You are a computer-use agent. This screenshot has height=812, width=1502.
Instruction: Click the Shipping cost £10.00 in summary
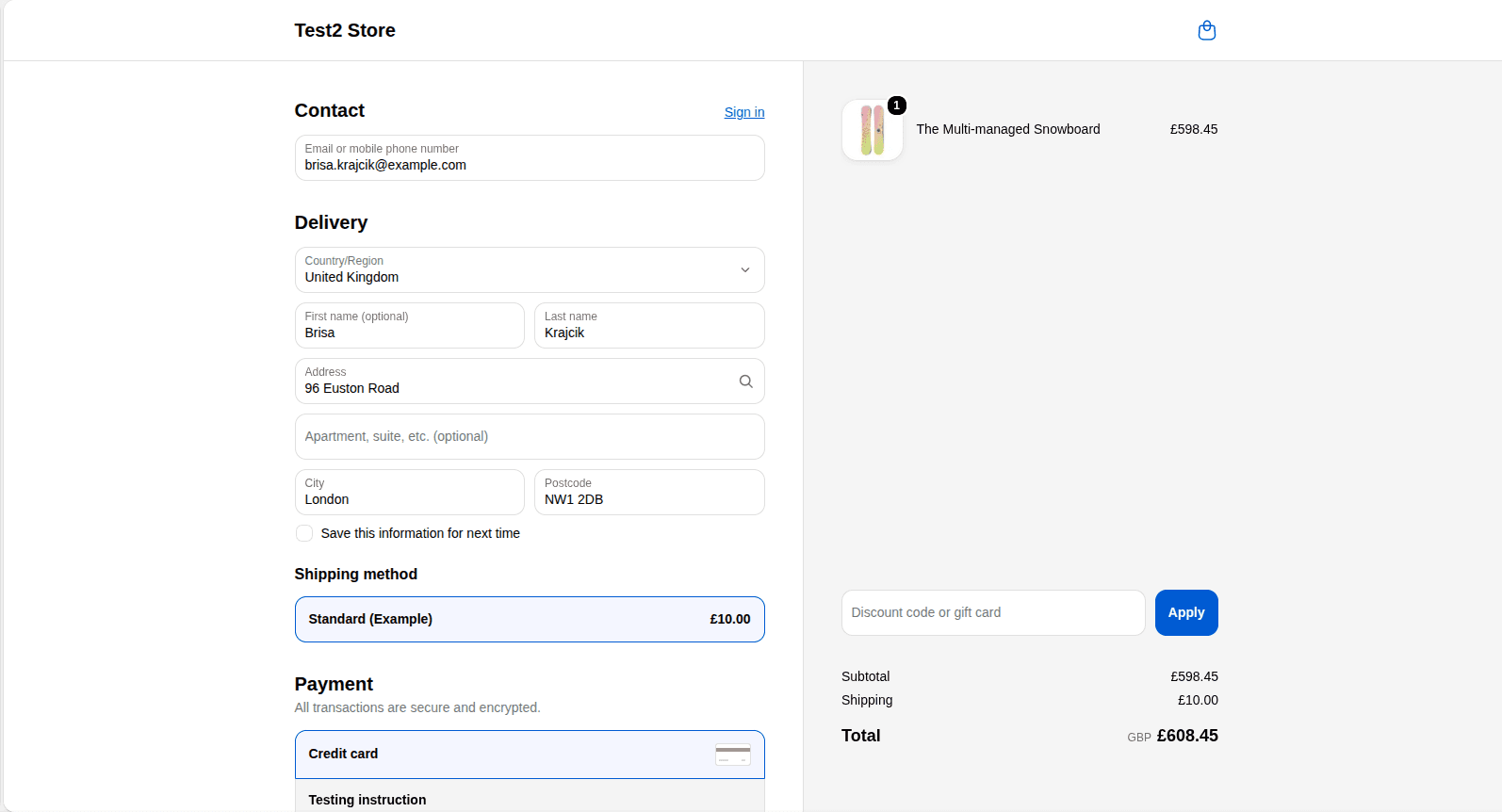[1198, 700]
